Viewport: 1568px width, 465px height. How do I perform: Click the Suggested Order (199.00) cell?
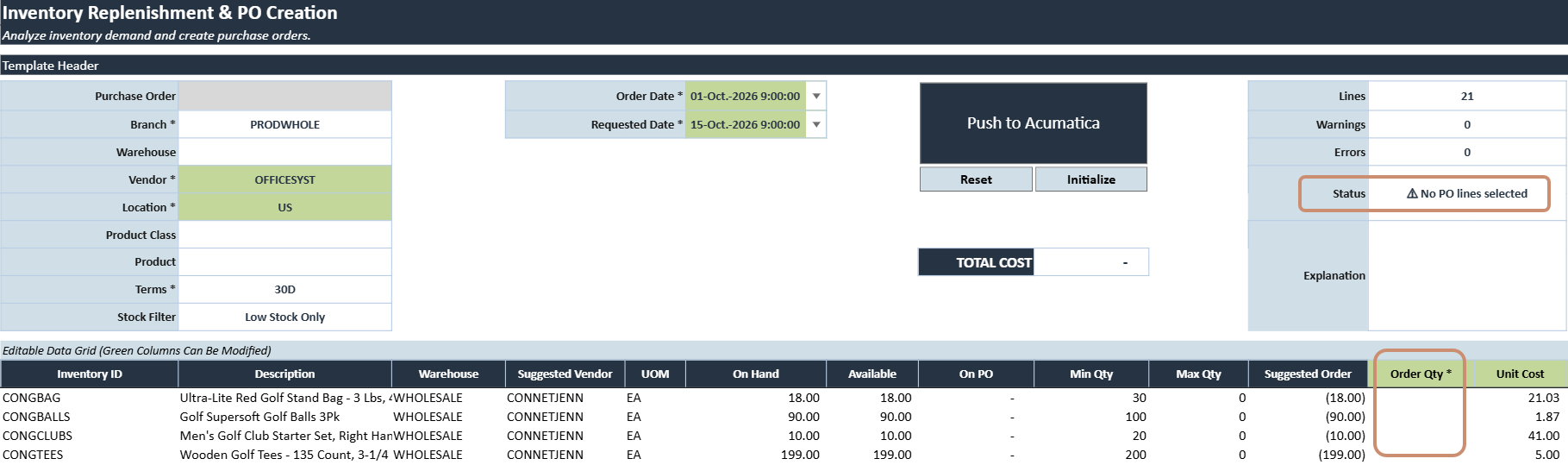coord(1308,455)
